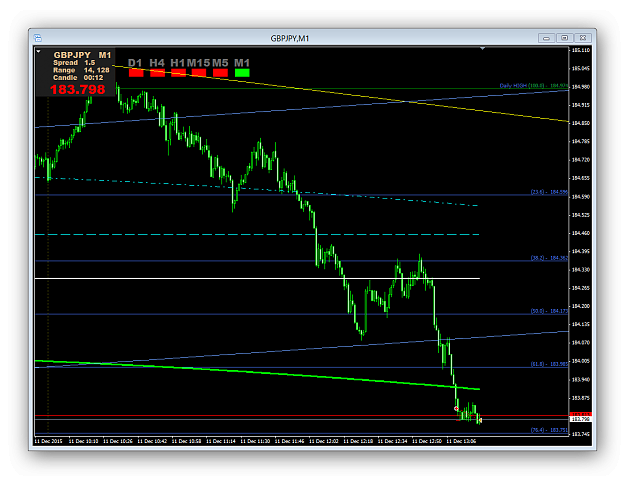The width and height of the screenshot is (625, 479).
Task: Click the red circle marker on the chart
Action: coord(456,408)
